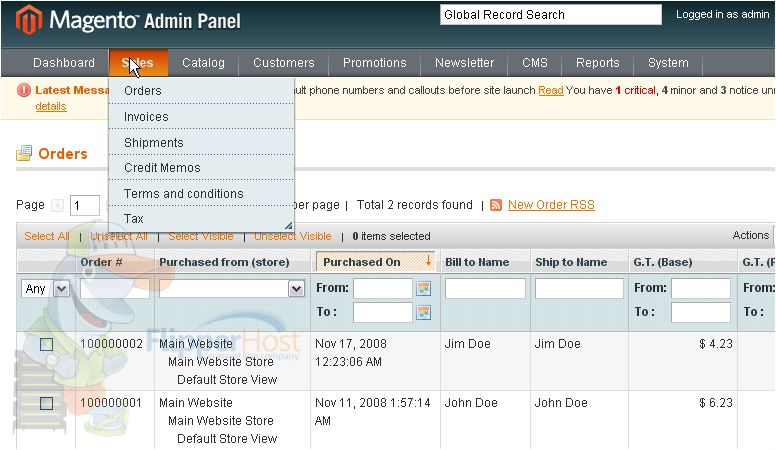This screenshot has width=776, height=450.
Task: Click the New Order RSS feed icon
Action: [496, 205]
